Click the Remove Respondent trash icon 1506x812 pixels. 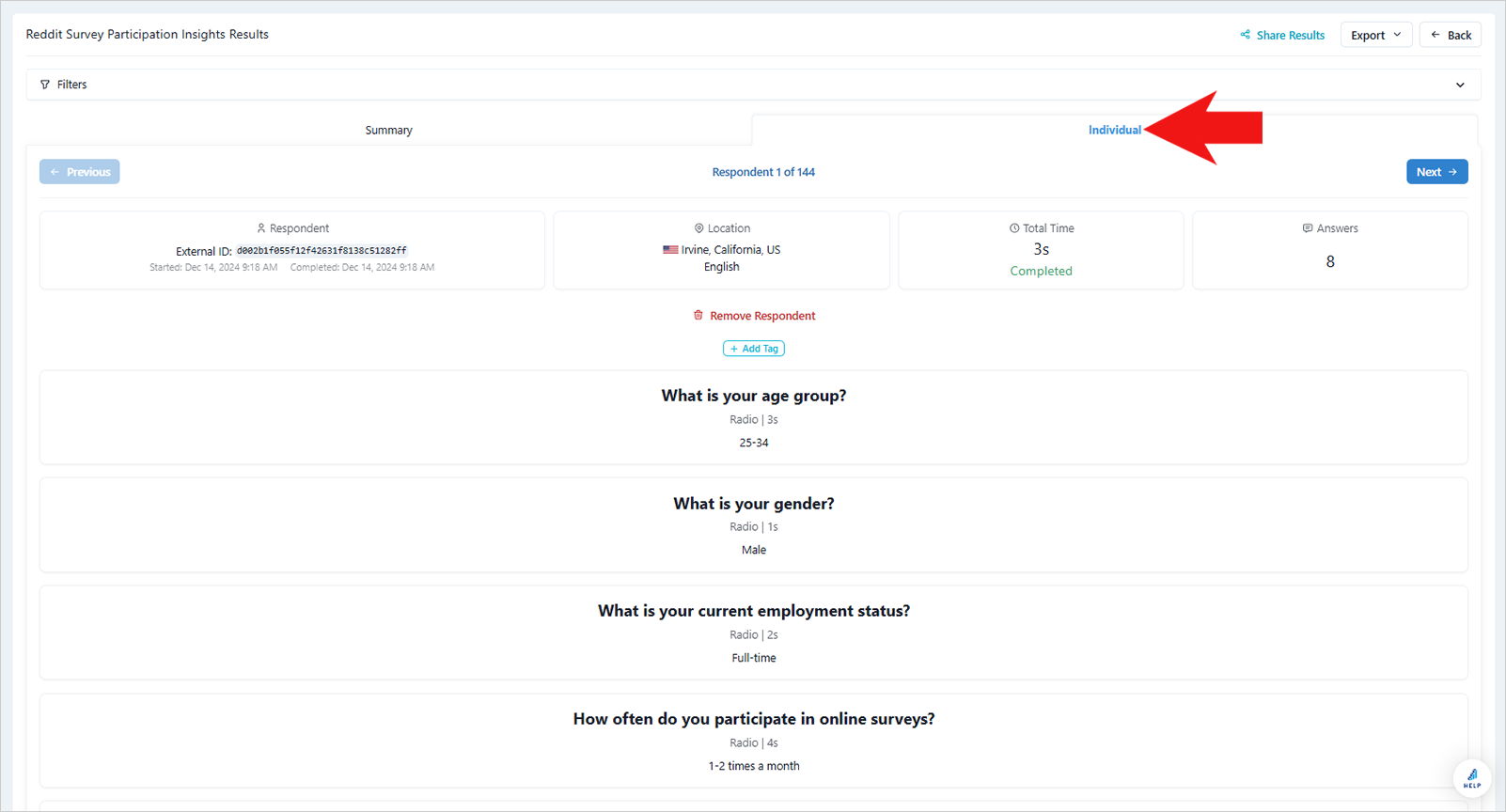tap(698, 315)
